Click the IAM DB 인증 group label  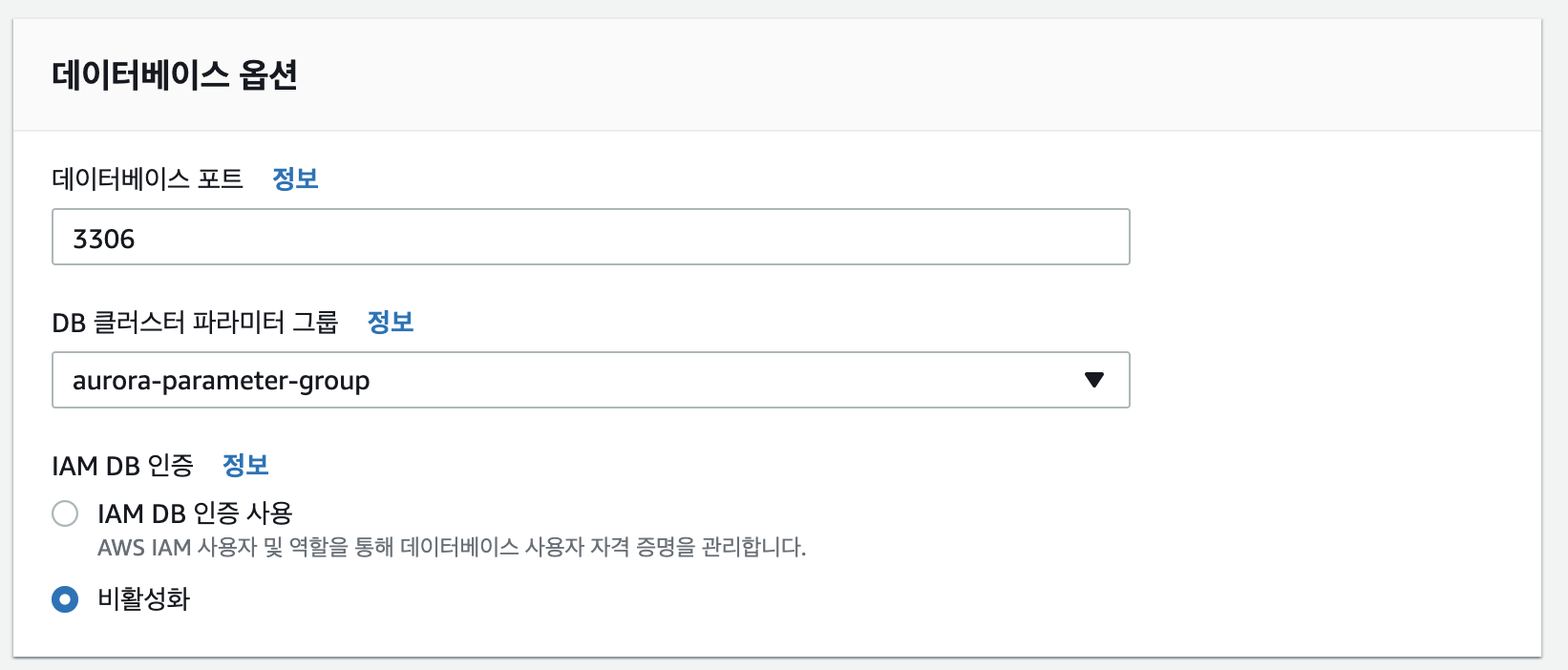pyautogui.click(x=122, y=465)
